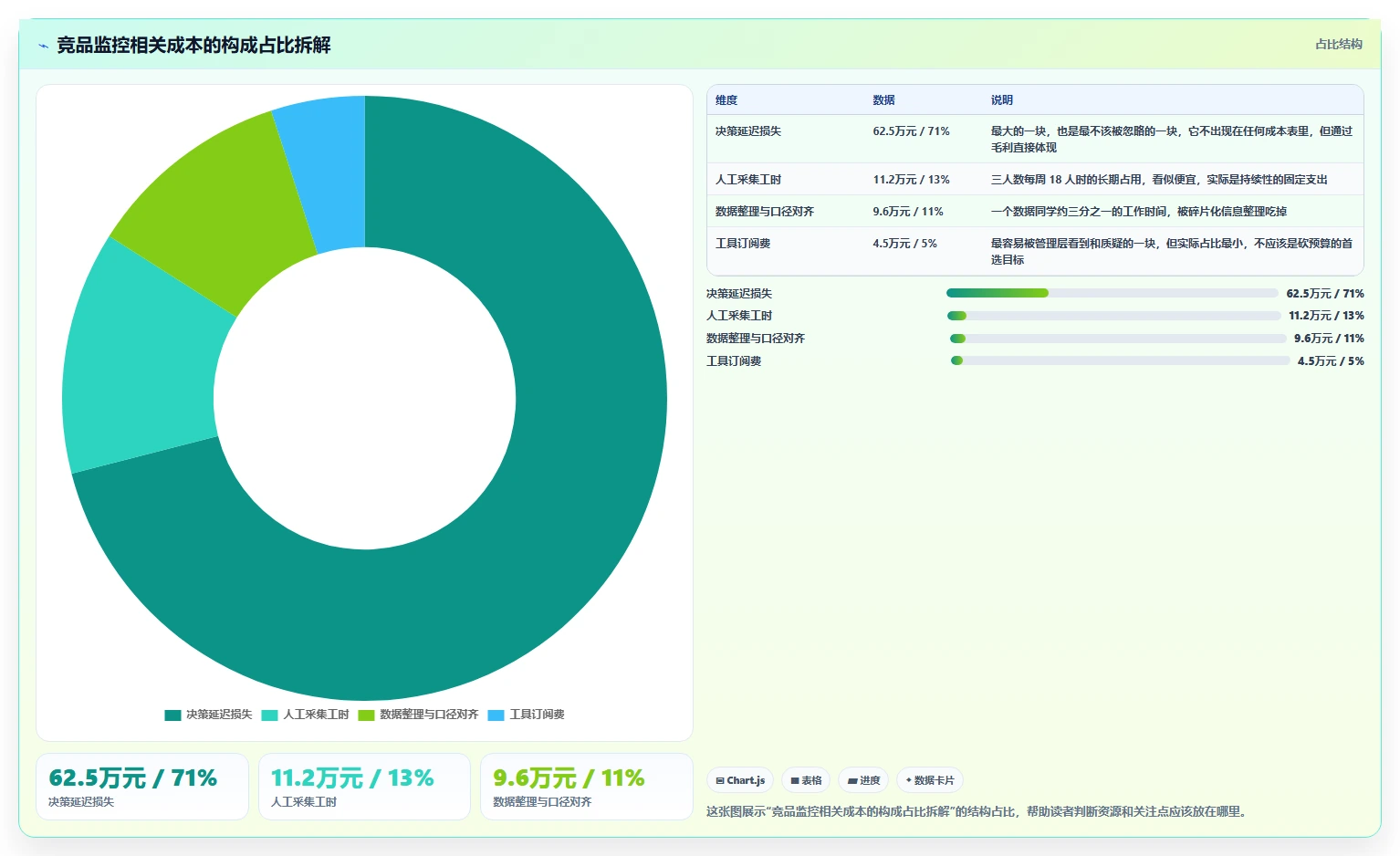Click the 数据整理与口径对齐 progress bar

[1118, 339]
